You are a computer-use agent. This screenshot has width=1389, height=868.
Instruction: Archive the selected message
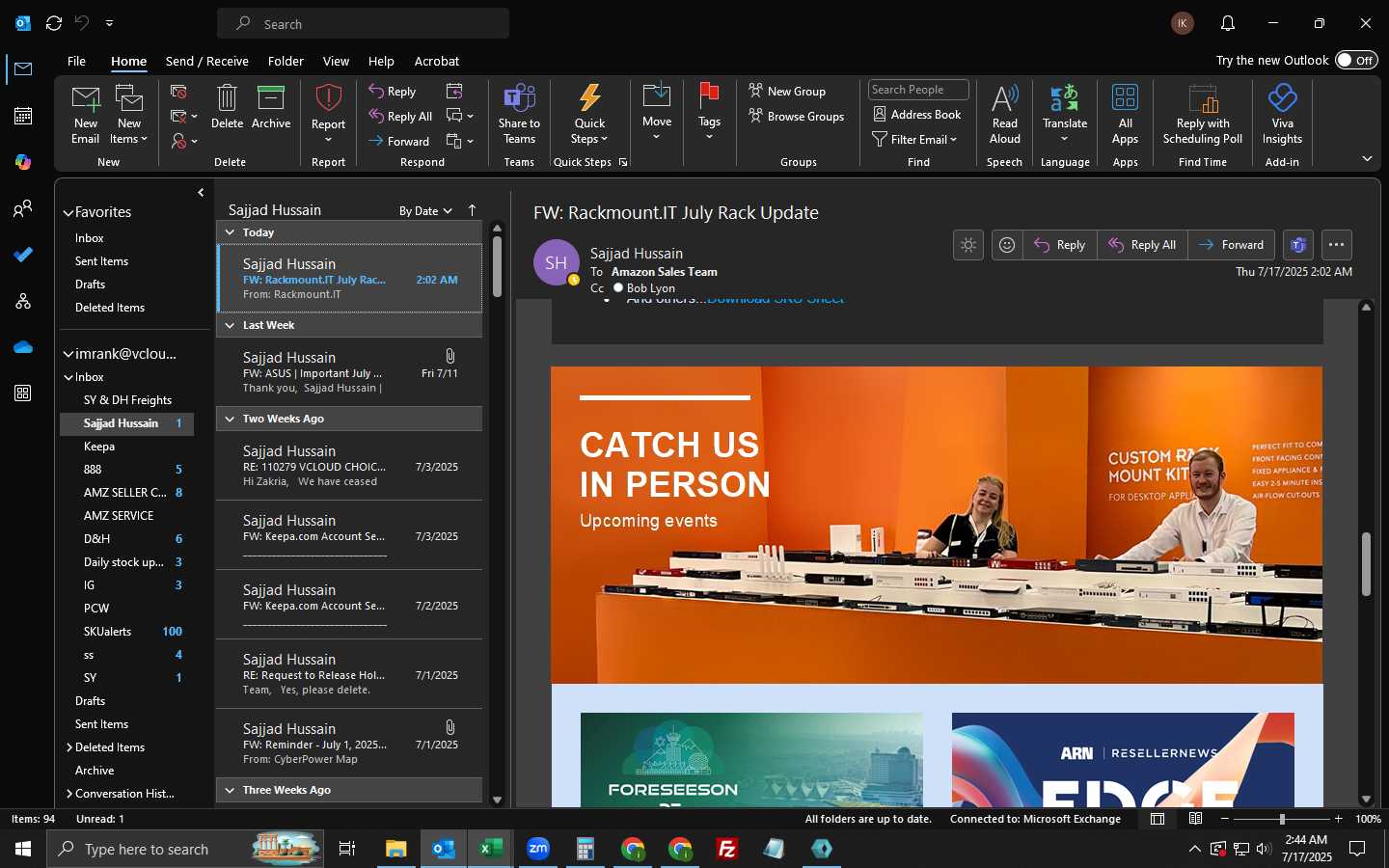coord(271,107)
